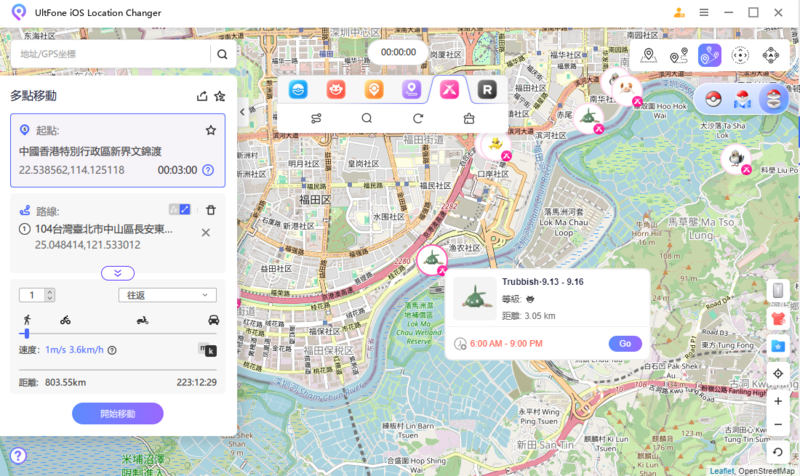This screenshot has height=476, width=800.
Task: Export the multi-spot route with share icon
Action: coord(202,96)
